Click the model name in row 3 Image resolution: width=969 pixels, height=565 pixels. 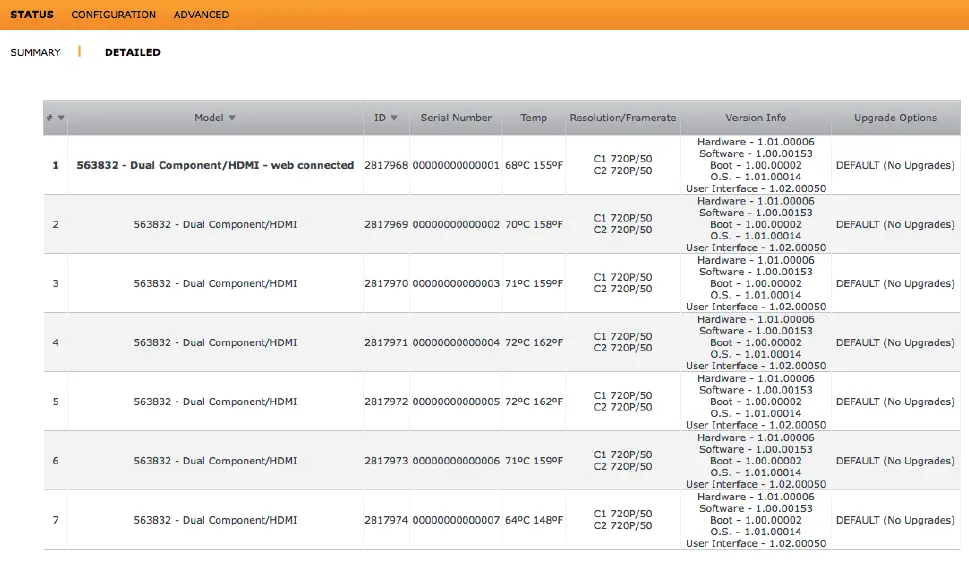click(215, 283)
